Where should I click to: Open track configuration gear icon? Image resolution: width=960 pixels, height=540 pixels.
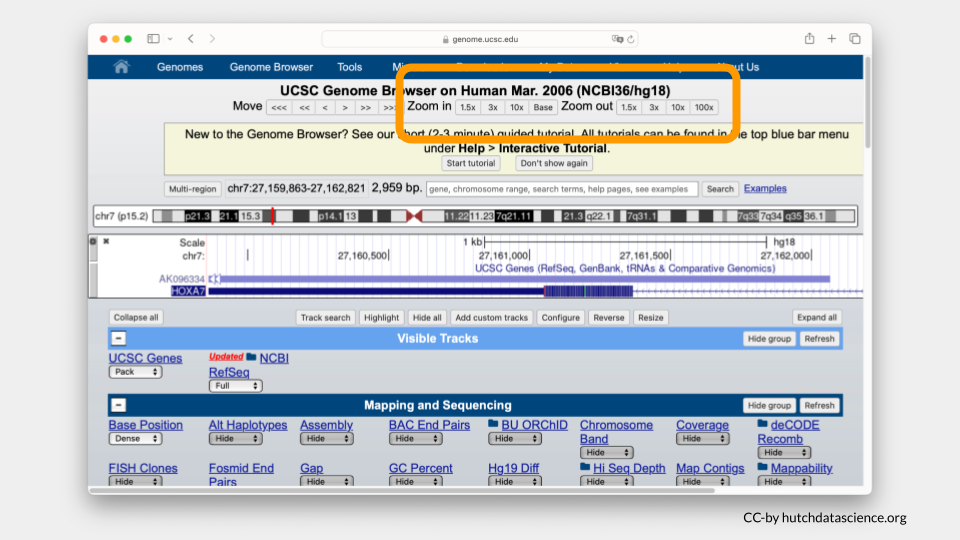pyautogui.click(x=93, y=241)
